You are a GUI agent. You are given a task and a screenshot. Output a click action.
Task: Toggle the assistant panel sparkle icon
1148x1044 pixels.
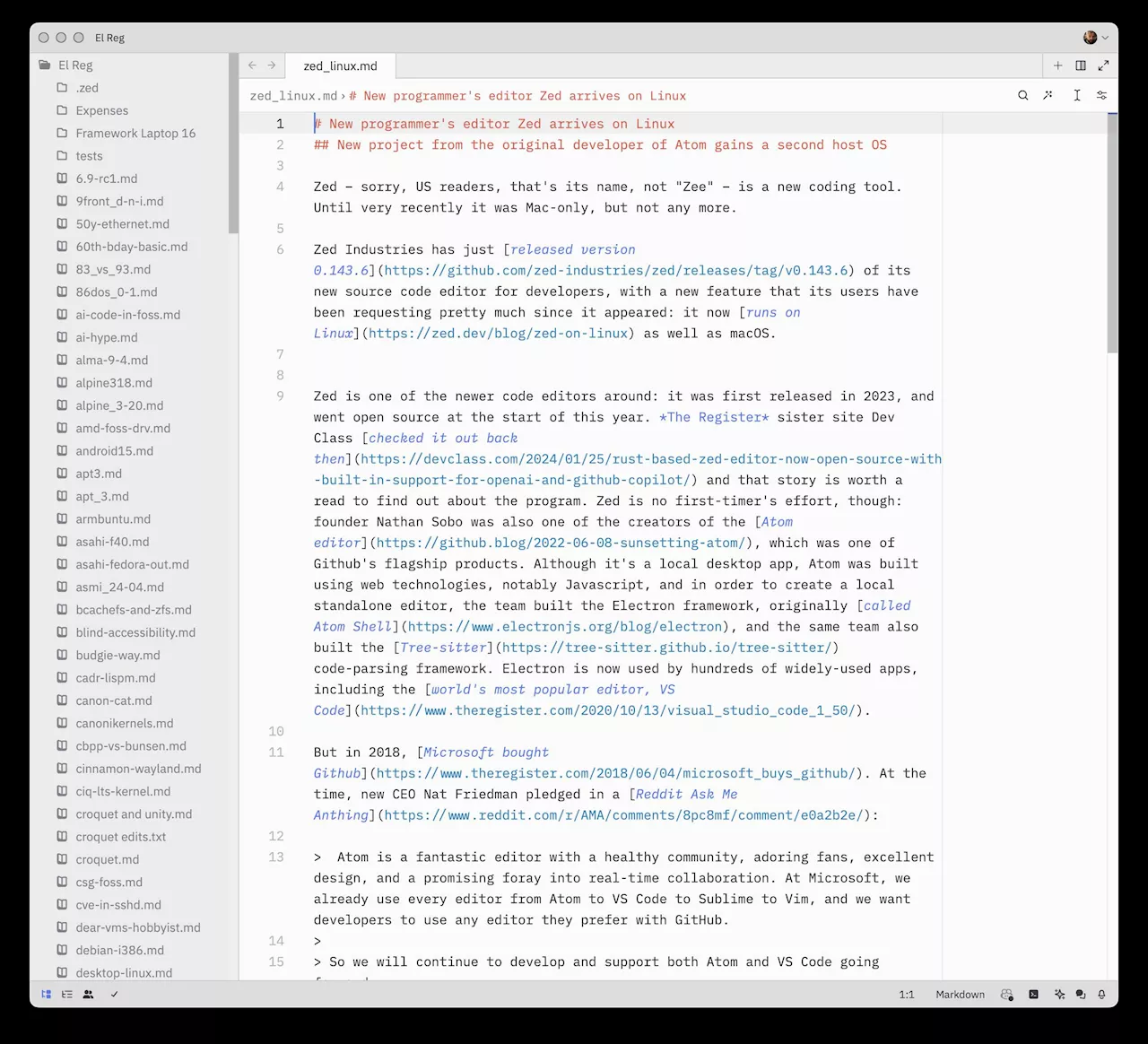(x=1059, y=994)
